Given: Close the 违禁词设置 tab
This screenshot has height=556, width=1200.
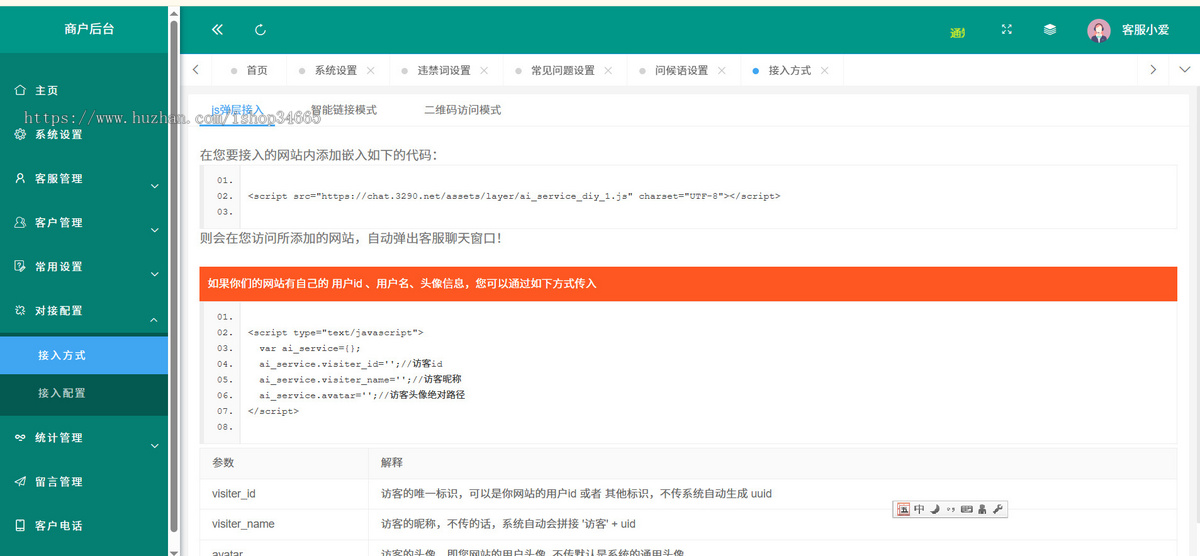Looking at the screenshot, I should coord(485,70).
